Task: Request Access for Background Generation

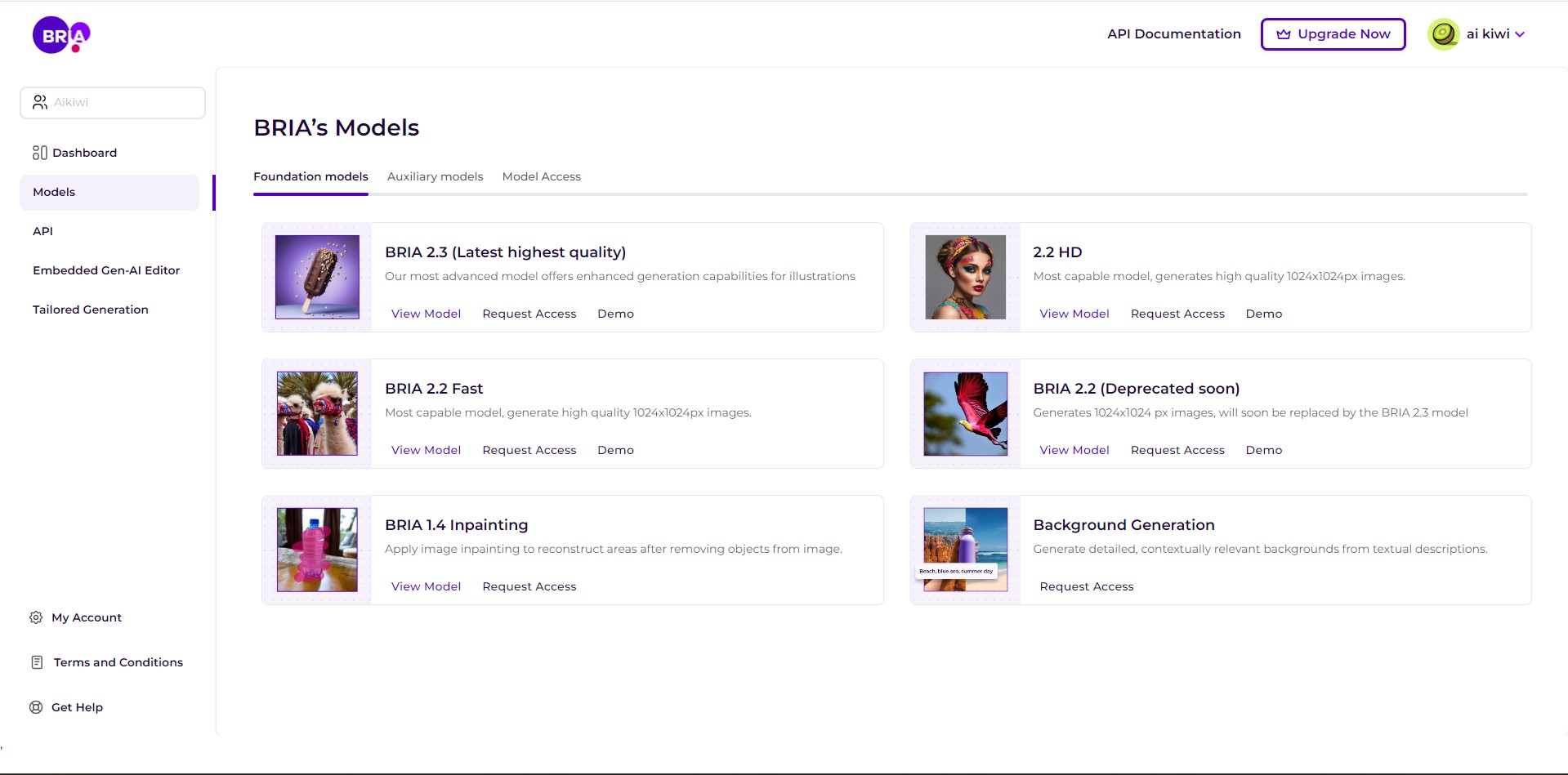Action: click(1087, 586)
